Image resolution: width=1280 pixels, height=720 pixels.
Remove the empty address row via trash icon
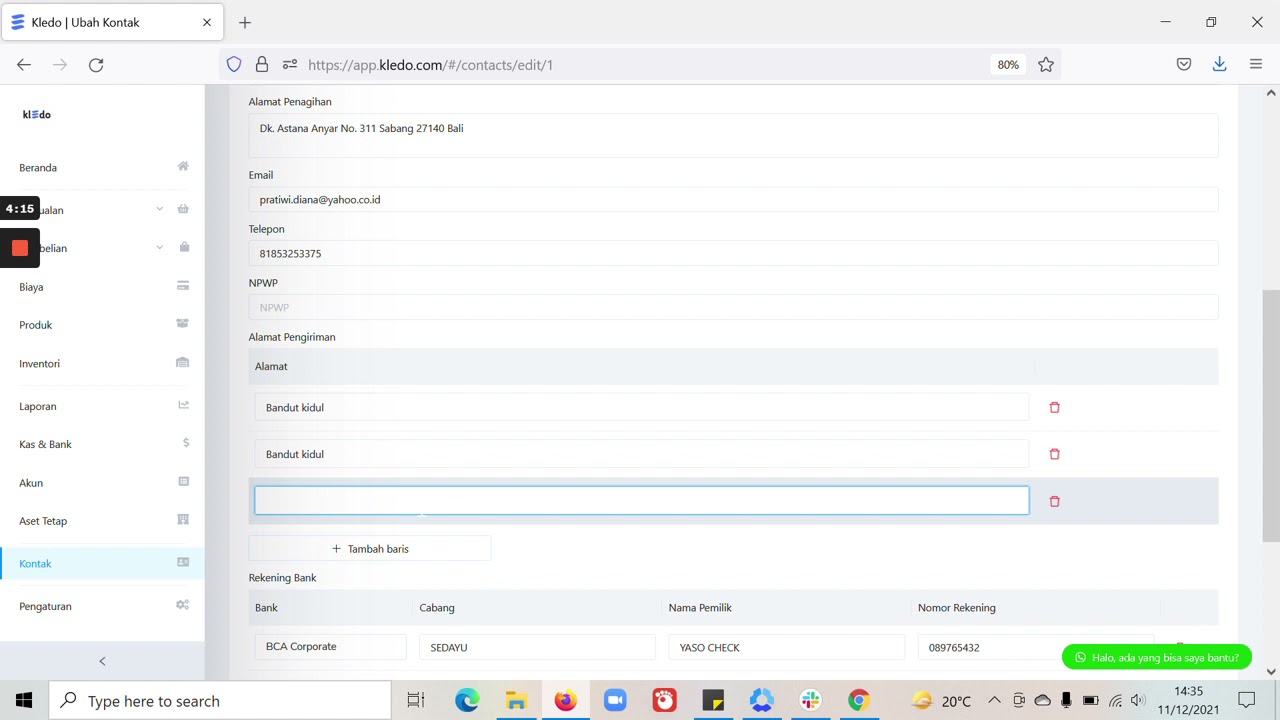1054,501
